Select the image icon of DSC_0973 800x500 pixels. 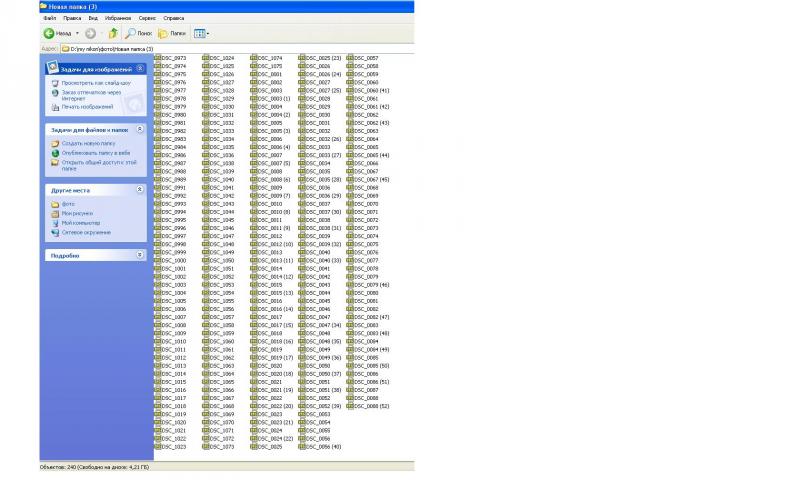[157, 58]
